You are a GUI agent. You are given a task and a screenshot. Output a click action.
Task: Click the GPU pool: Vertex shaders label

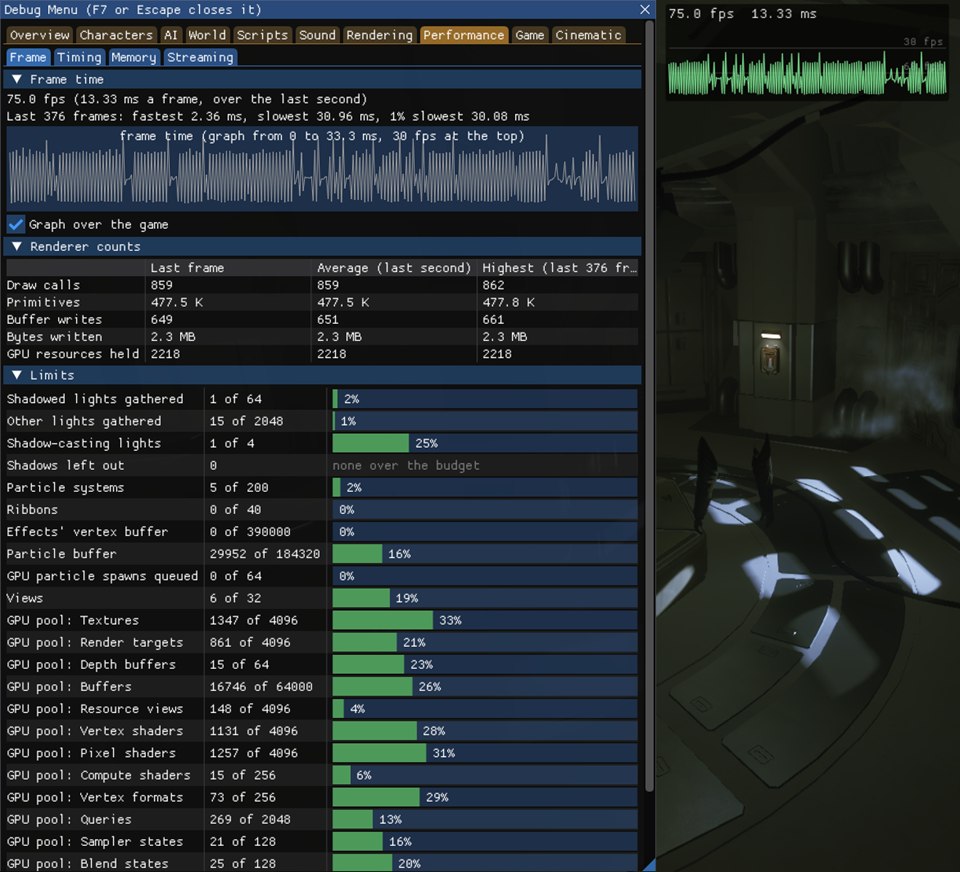pyautogui.click(x=94, y=731)
